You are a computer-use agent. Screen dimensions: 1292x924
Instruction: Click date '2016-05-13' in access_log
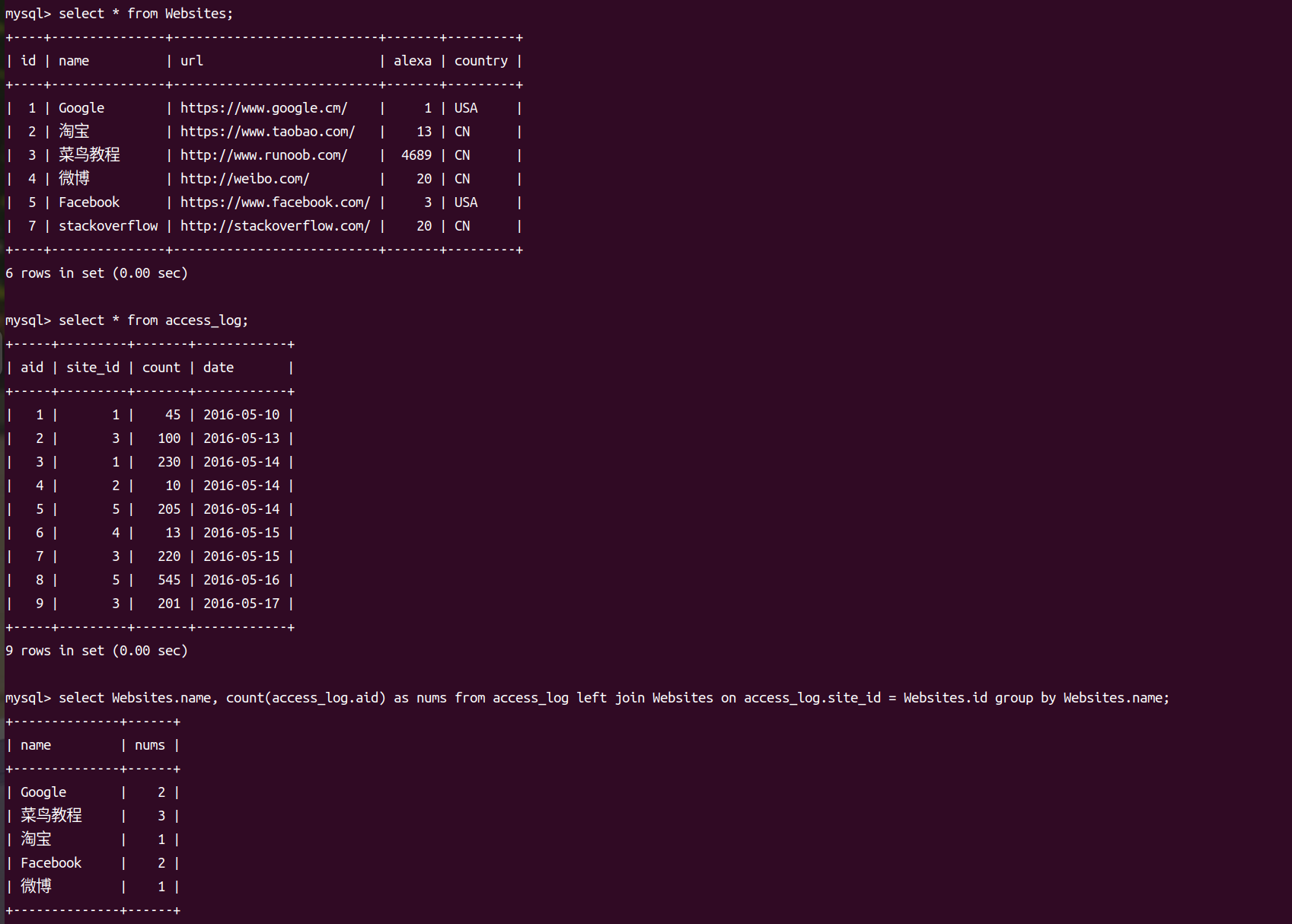pos(241,438)
